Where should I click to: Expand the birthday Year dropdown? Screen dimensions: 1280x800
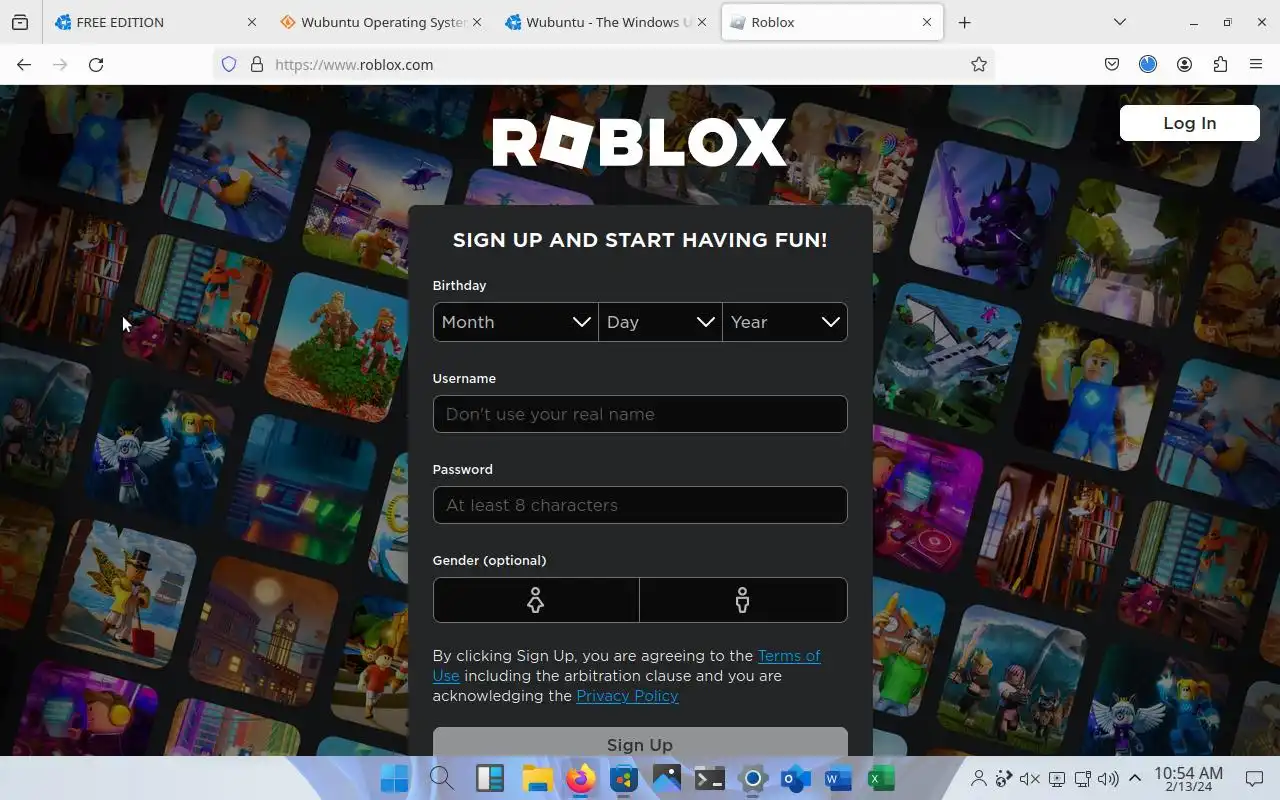785,322
